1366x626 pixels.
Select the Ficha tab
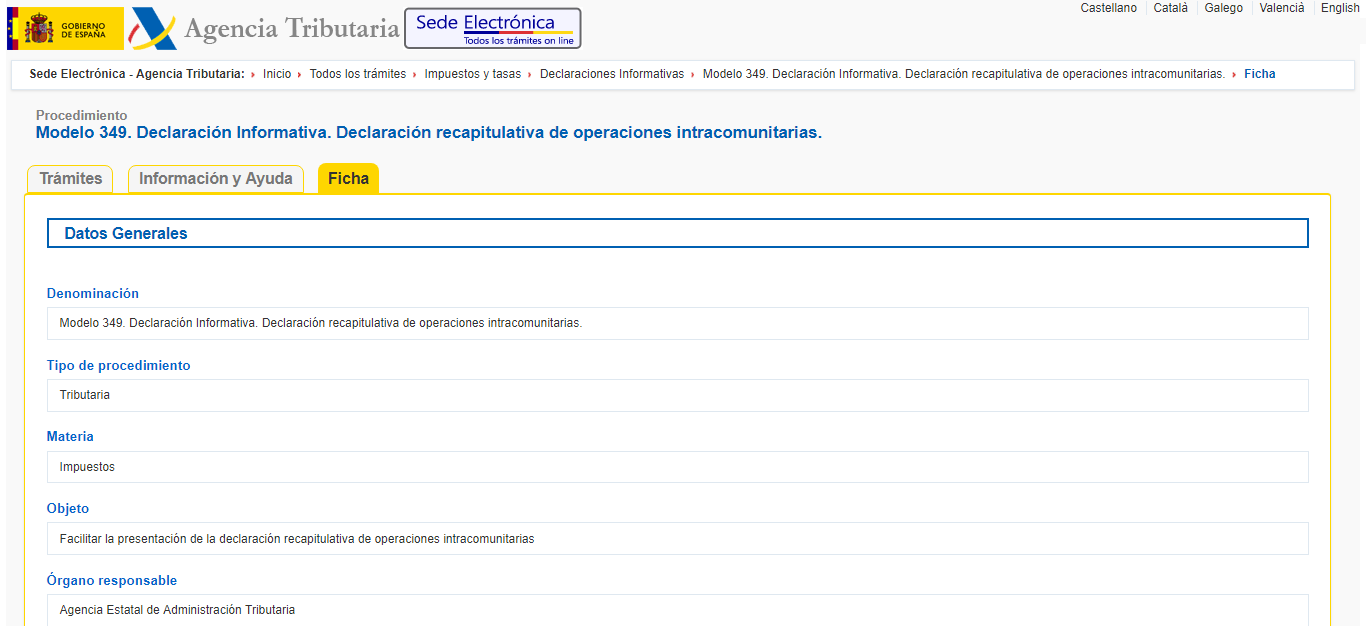(x=348, y=179)
